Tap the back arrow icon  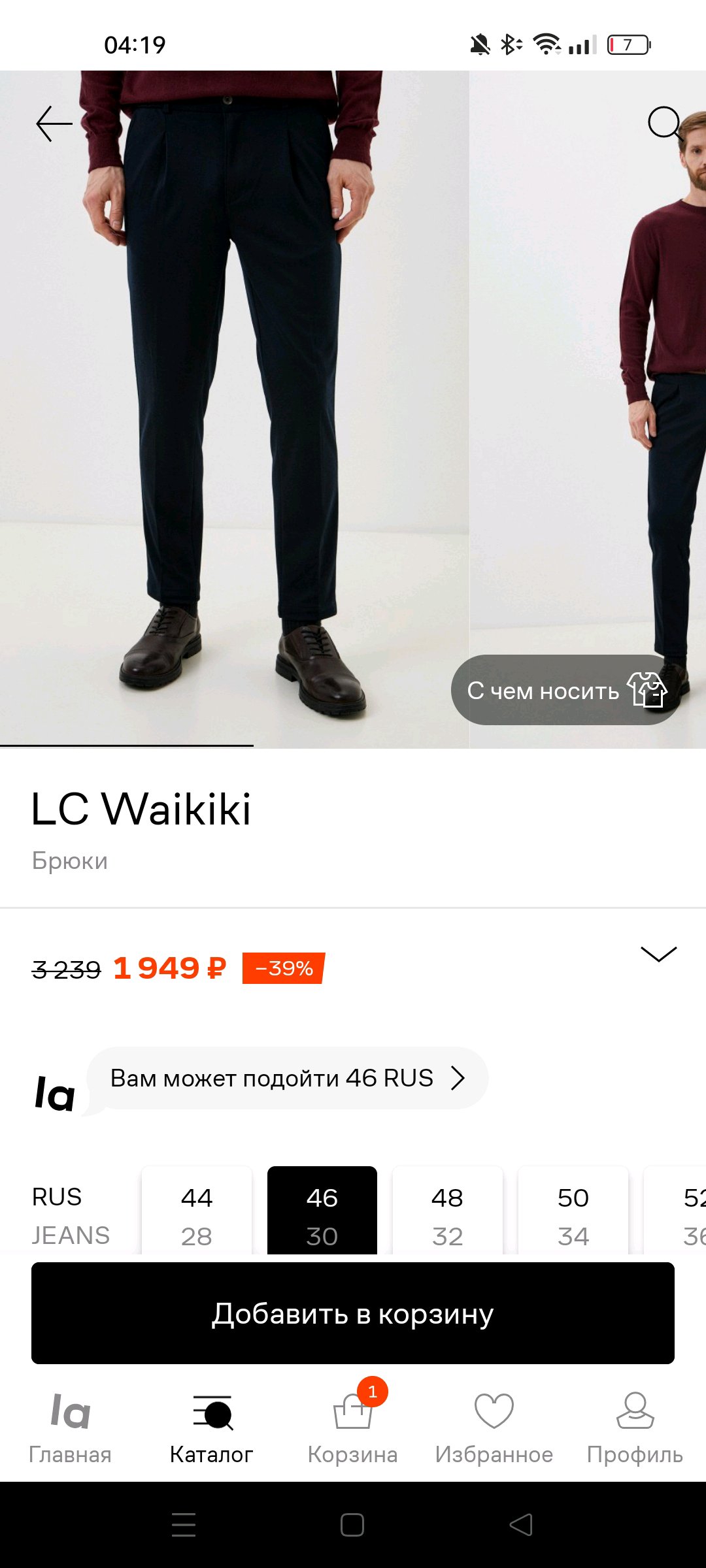[x=54, y=124]
